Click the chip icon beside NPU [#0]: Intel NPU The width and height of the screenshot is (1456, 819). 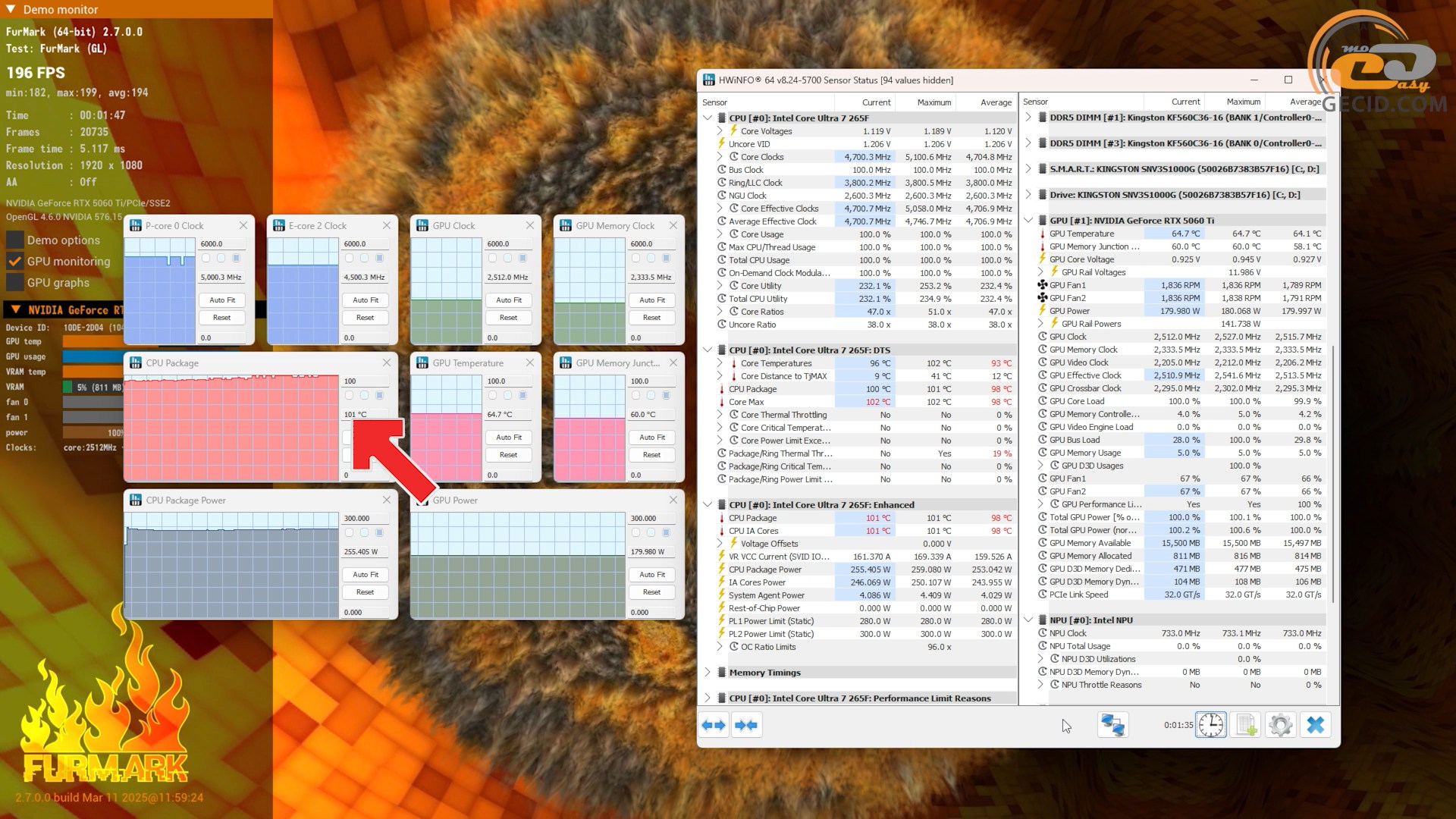(x=1043, y=620)
